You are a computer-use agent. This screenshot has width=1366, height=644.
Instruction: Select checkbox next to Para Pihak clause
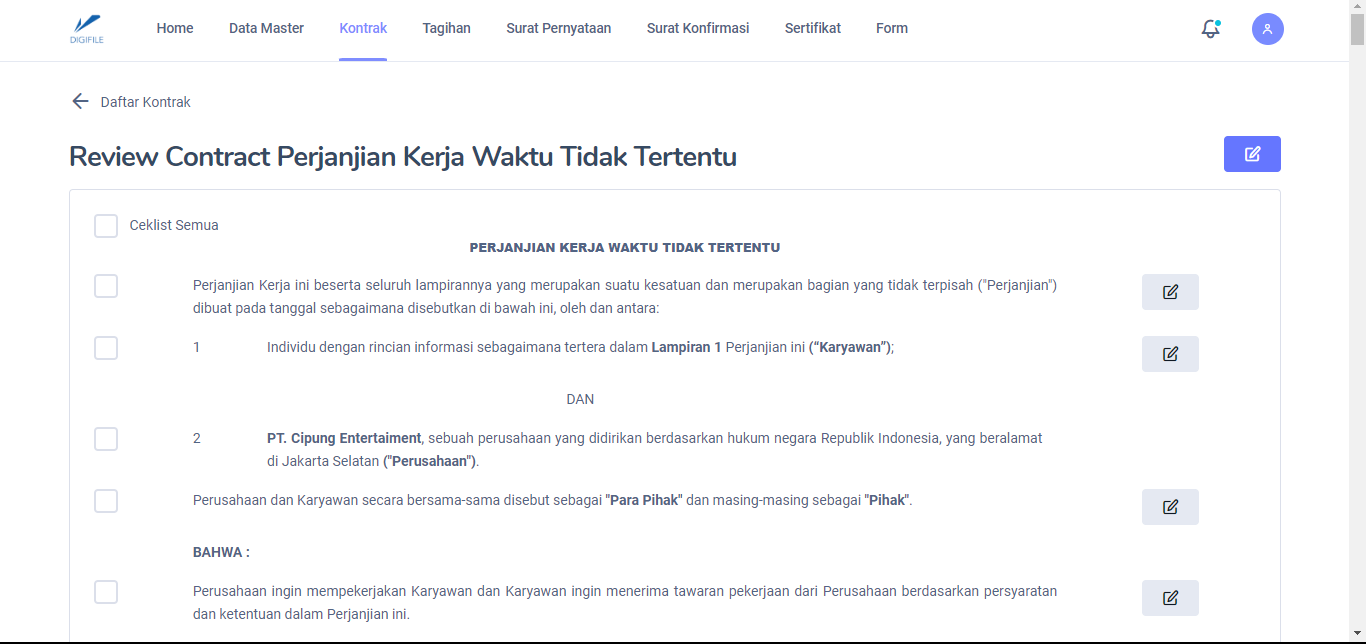(106, 501)
